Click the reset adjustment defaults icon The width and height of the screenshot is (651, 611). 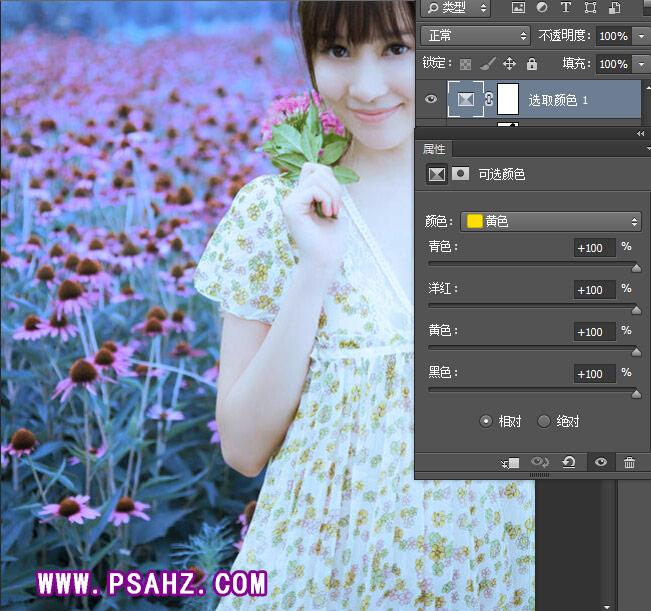coord(568,463)
